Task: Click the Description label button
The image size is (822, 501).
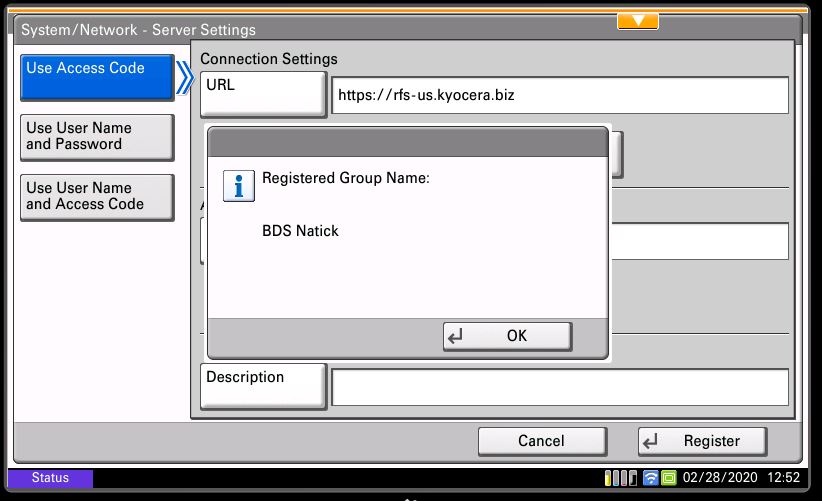Action: click(263, 386)
